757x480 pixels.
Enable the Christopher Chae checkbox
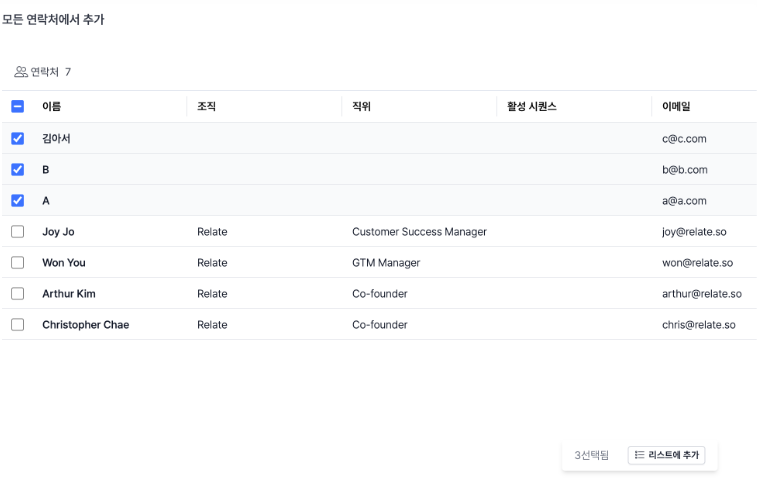[x=17, y=325]
